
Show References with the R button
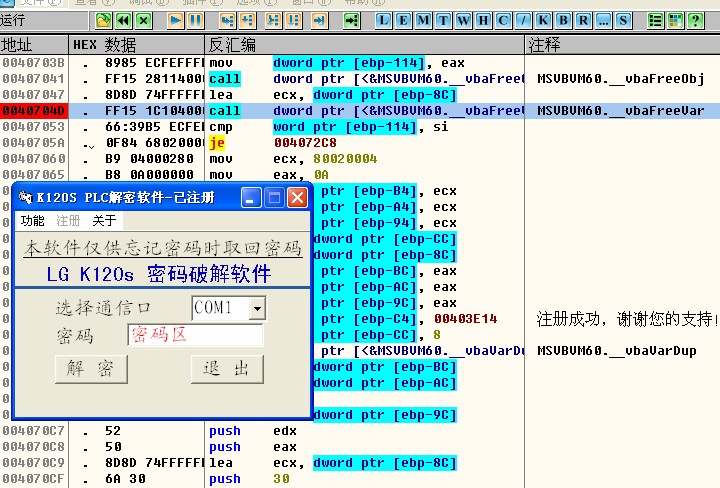tap(583, 21)
